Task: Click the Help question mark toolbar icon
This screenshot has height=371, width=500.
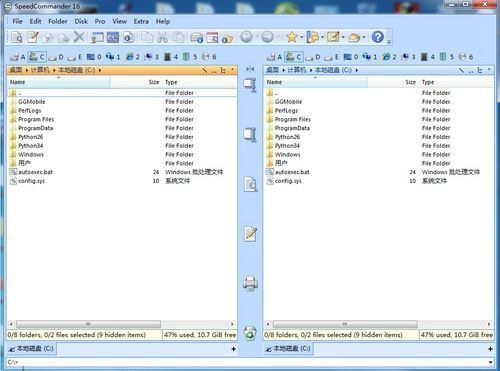Action: (377, 37)
